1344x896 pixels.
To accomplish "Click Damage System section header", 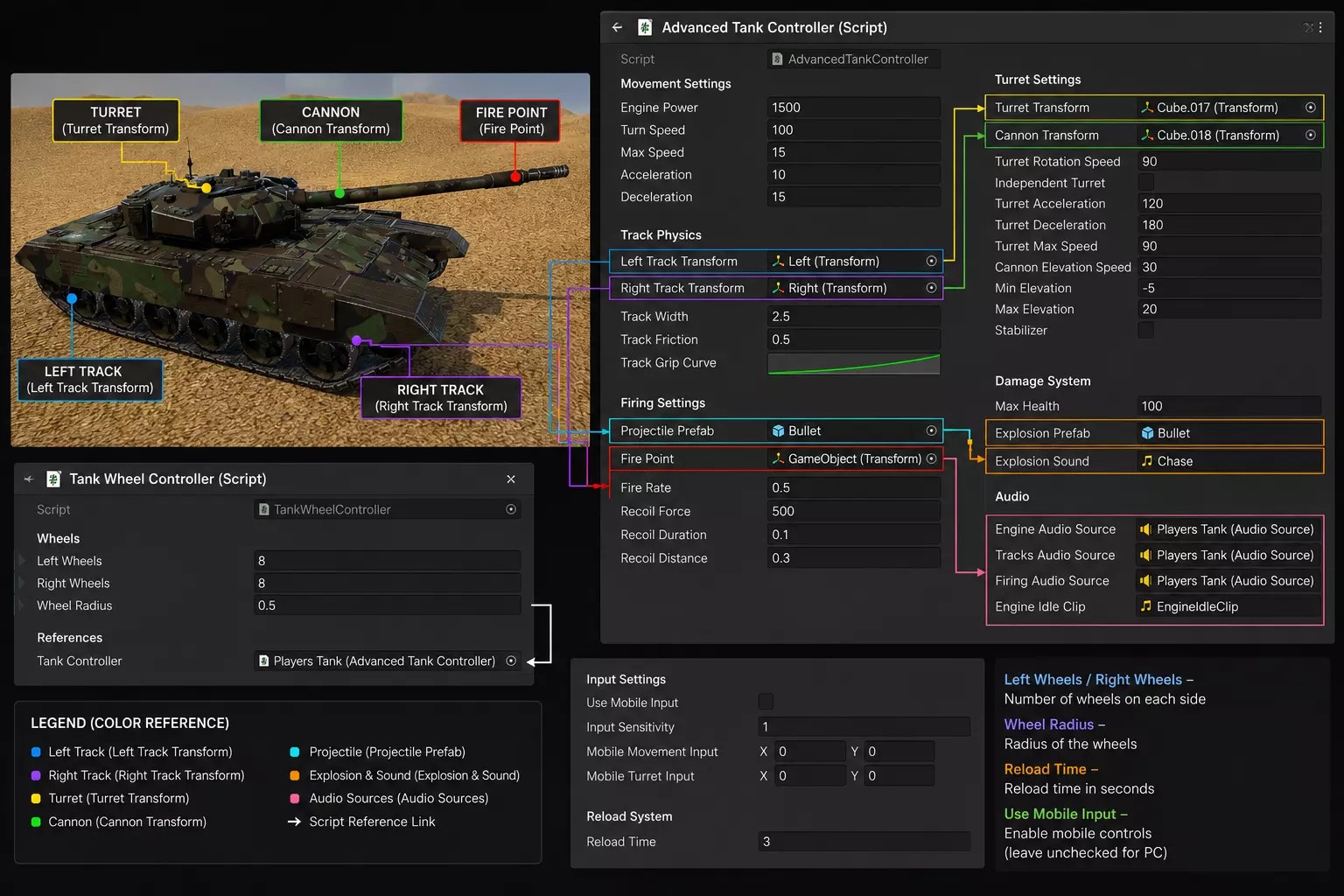I will pyautogui.click(x=1043, y=381).
